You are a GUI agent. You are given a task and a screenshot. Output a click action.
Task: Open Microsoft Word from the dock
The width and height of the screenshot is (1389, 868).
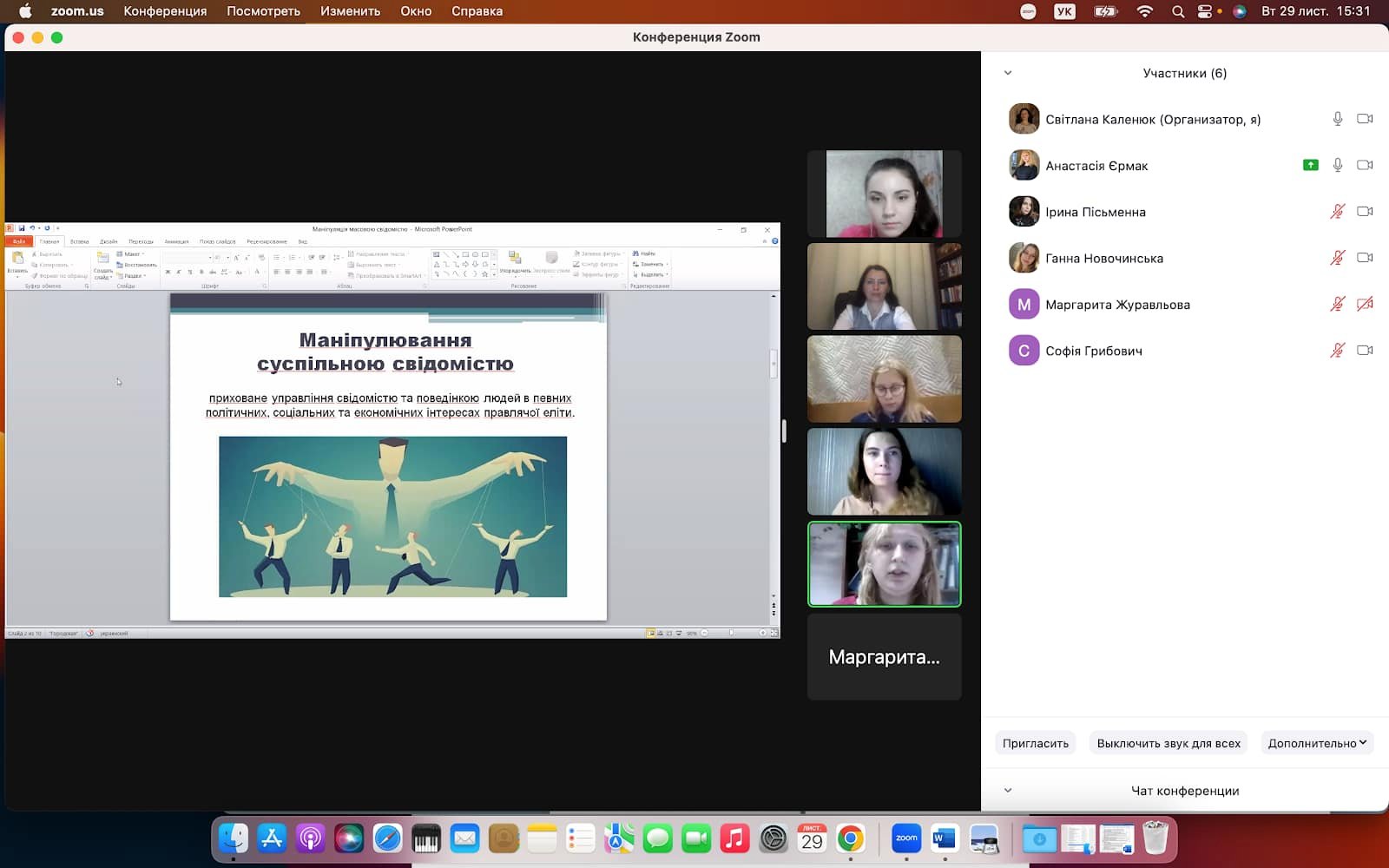(x=945, y=838)
